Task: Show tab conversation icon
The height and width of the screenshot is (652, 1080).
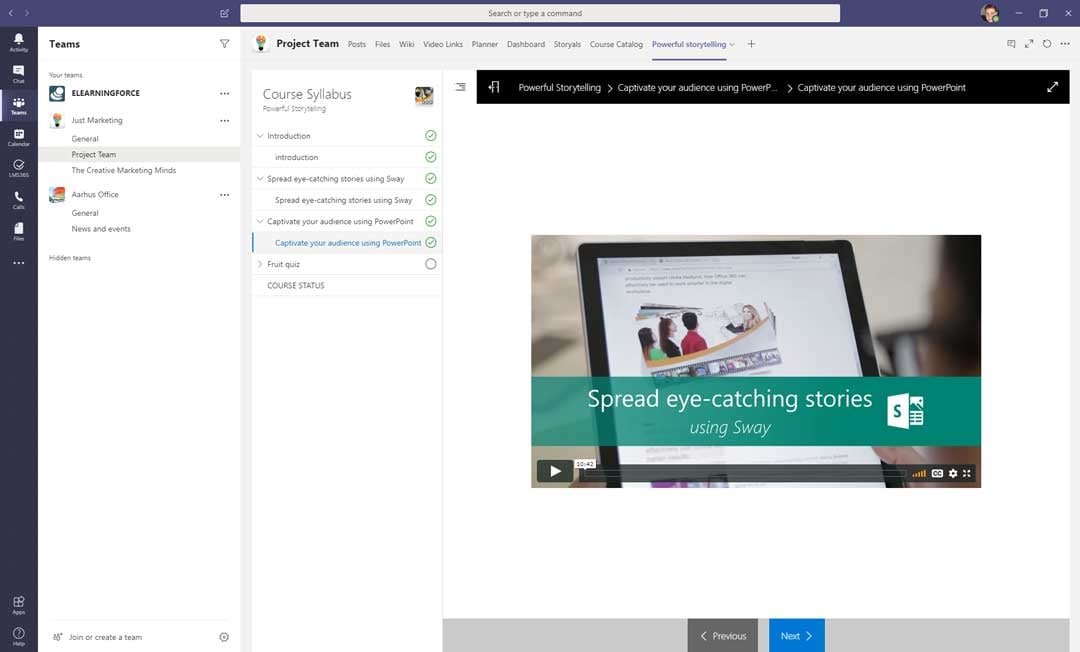Action: coord(1011,44)
